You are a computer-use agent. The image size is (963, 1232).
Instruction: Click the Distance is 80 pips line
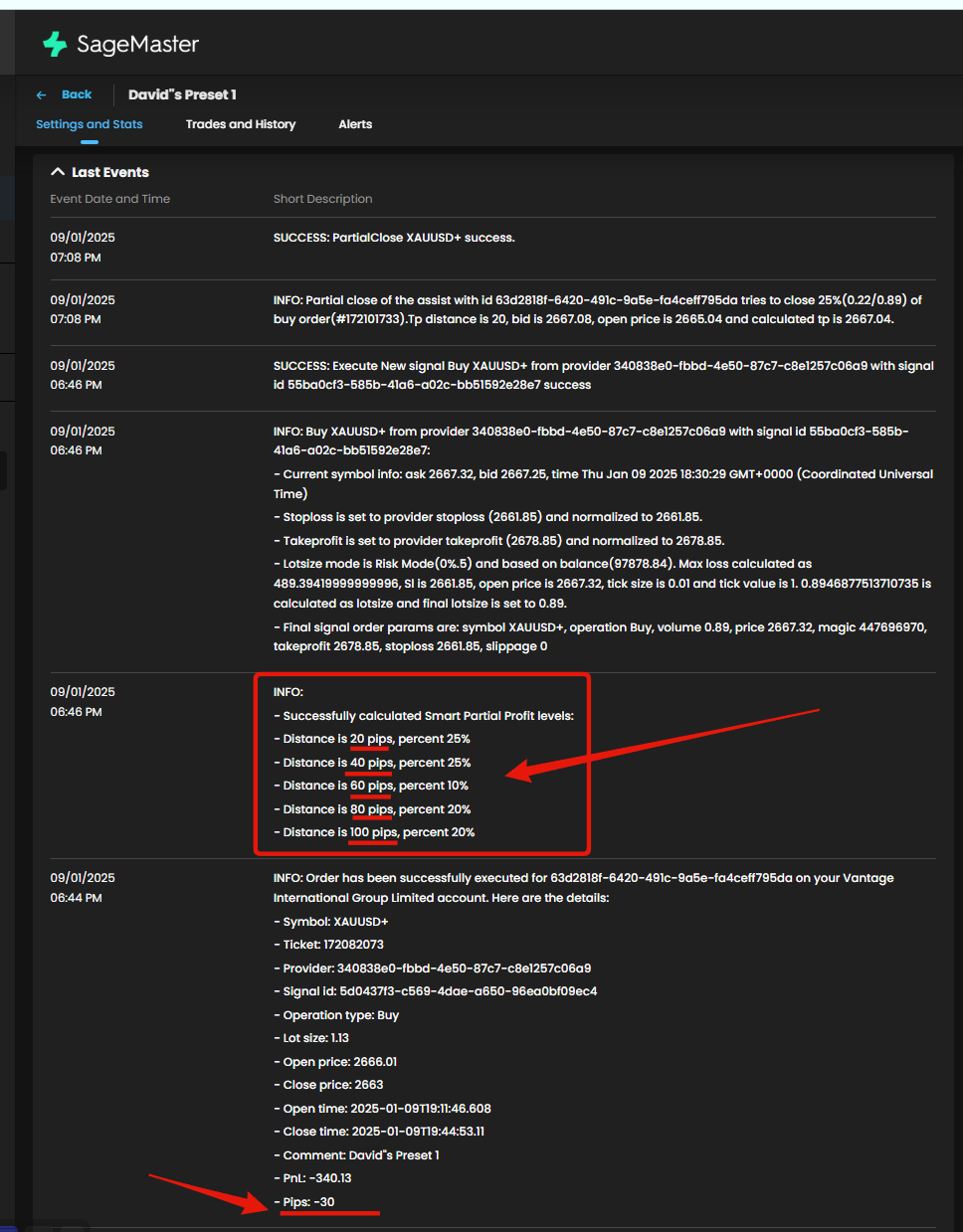pyautogui.click(x=372, y=809)
